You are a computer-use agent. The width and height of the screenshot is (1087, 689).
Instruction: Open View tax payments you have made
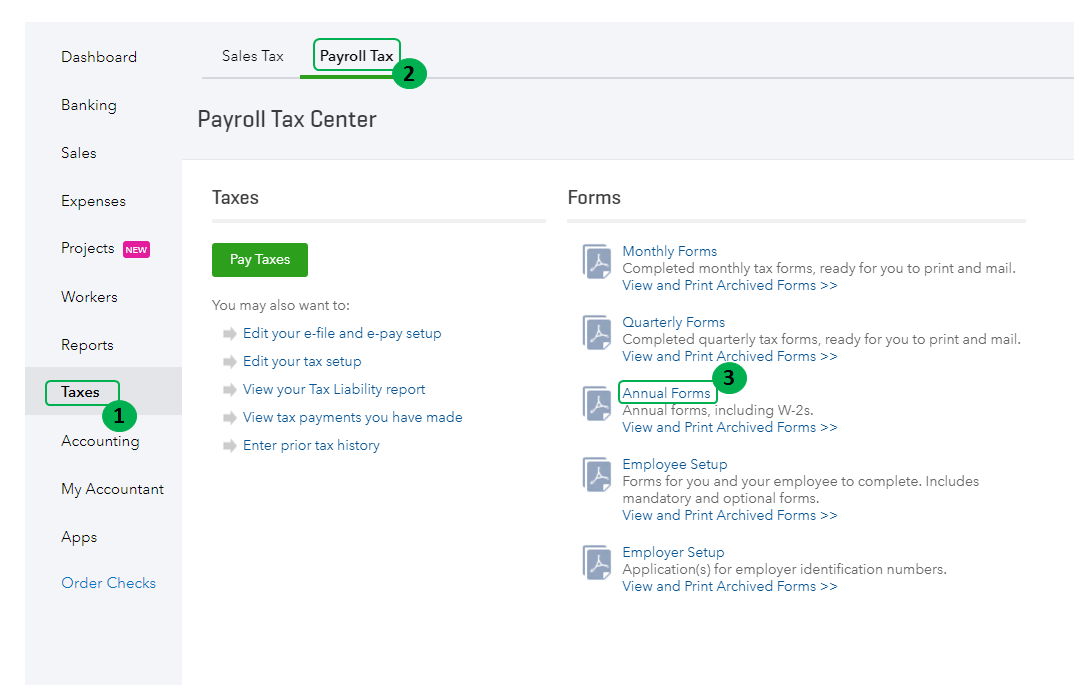pos(352,417)
